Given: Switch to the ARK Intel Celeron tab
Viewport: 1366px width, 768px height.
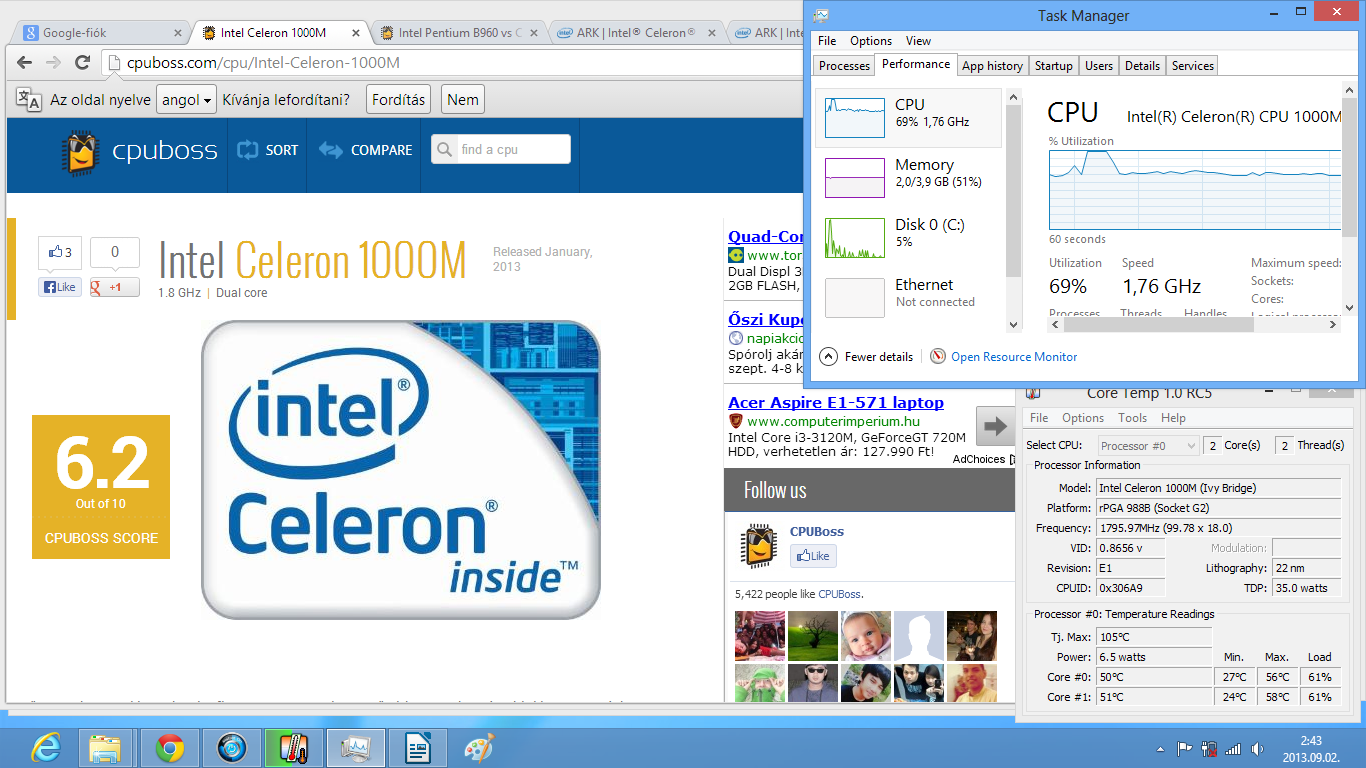Looking at the screenshot, I should coord(637,32).
